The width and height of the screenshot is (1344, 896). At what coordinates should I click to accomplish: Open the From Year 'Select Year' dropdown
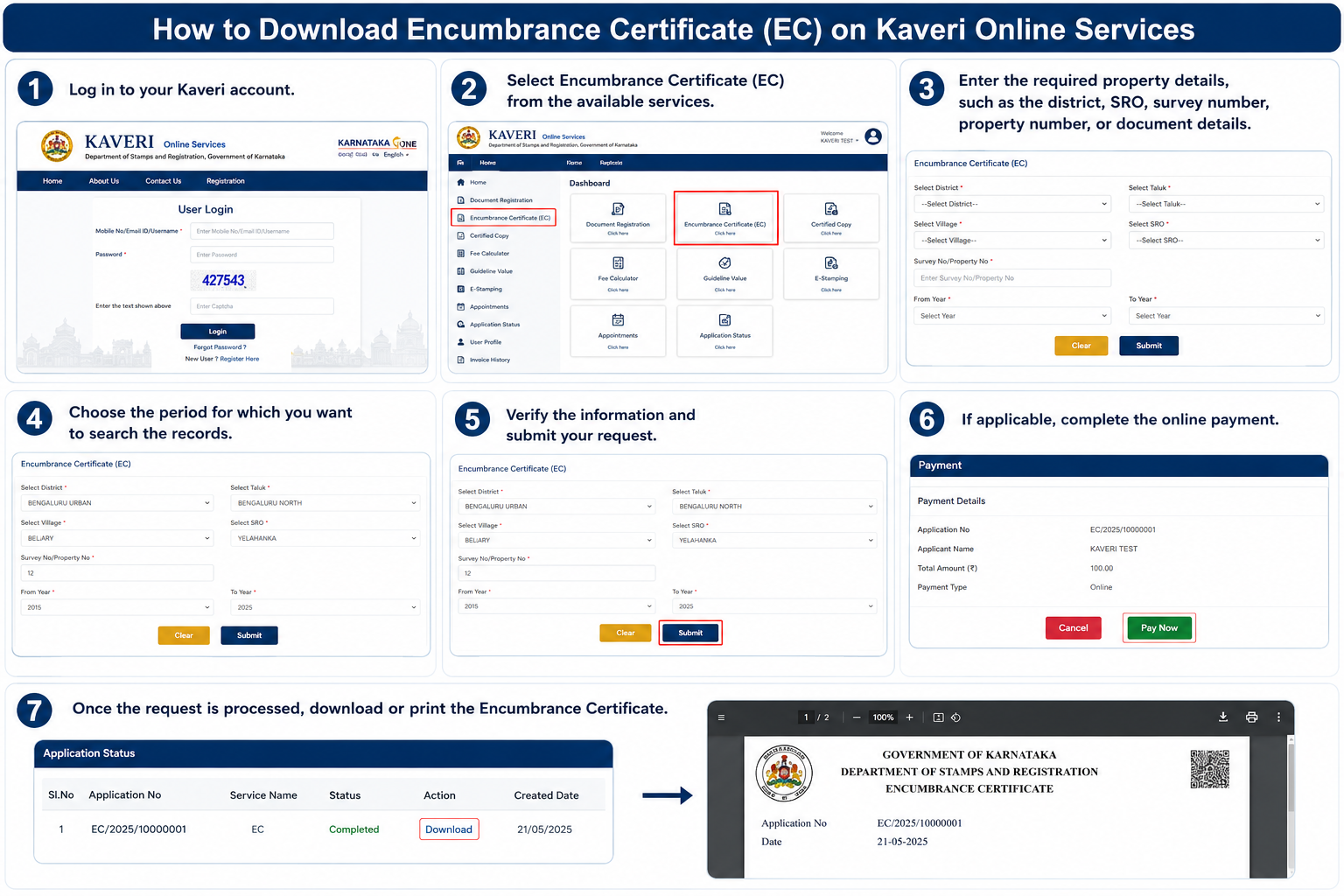click(1012, 316)
